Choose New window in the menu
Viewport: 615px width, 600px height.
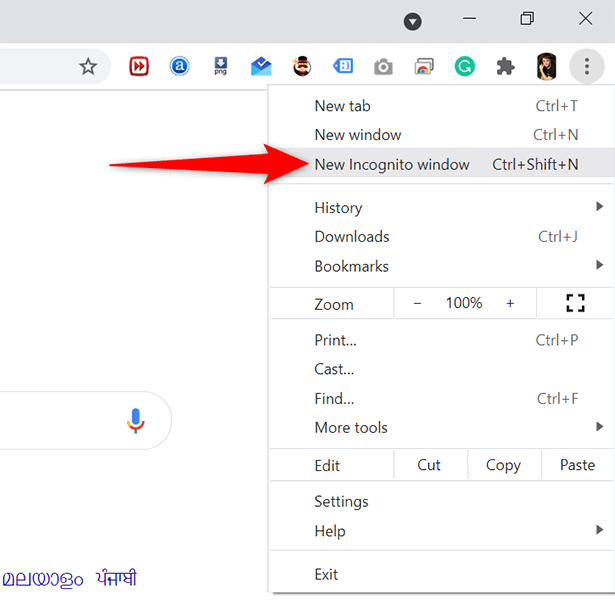click(x=442, y=135)
